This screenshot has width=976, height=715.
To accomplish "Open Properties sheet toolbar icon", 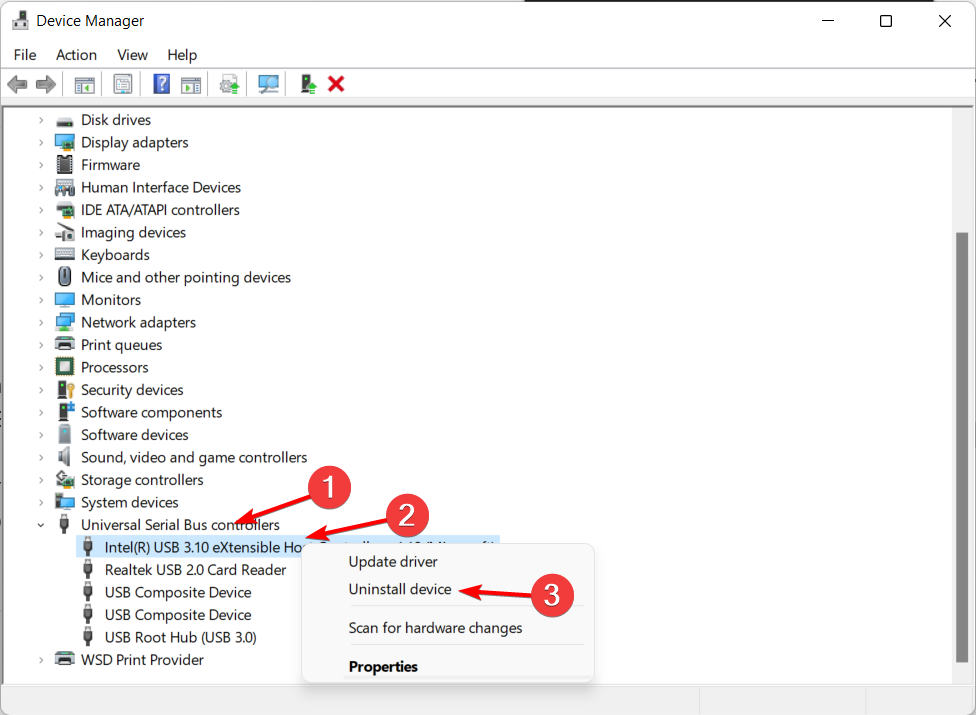I will point(123,84).
